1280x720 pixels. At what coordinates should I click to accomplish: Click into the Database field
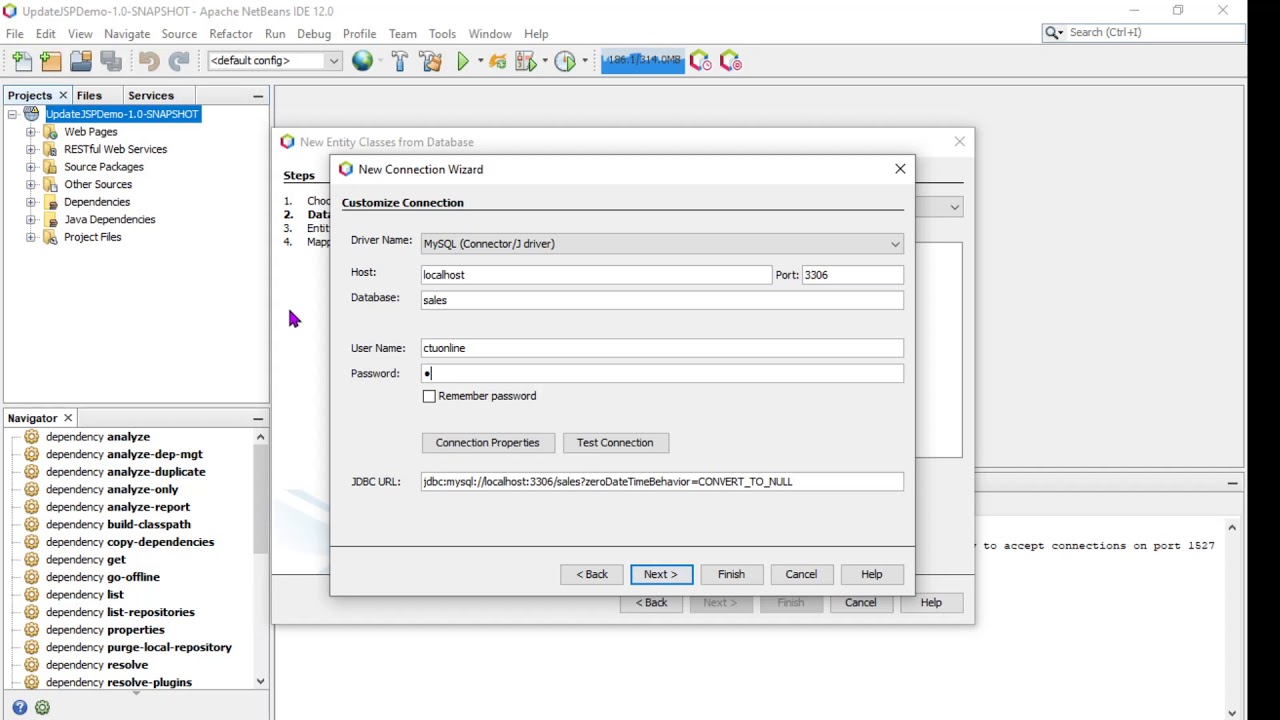(662, 300)
